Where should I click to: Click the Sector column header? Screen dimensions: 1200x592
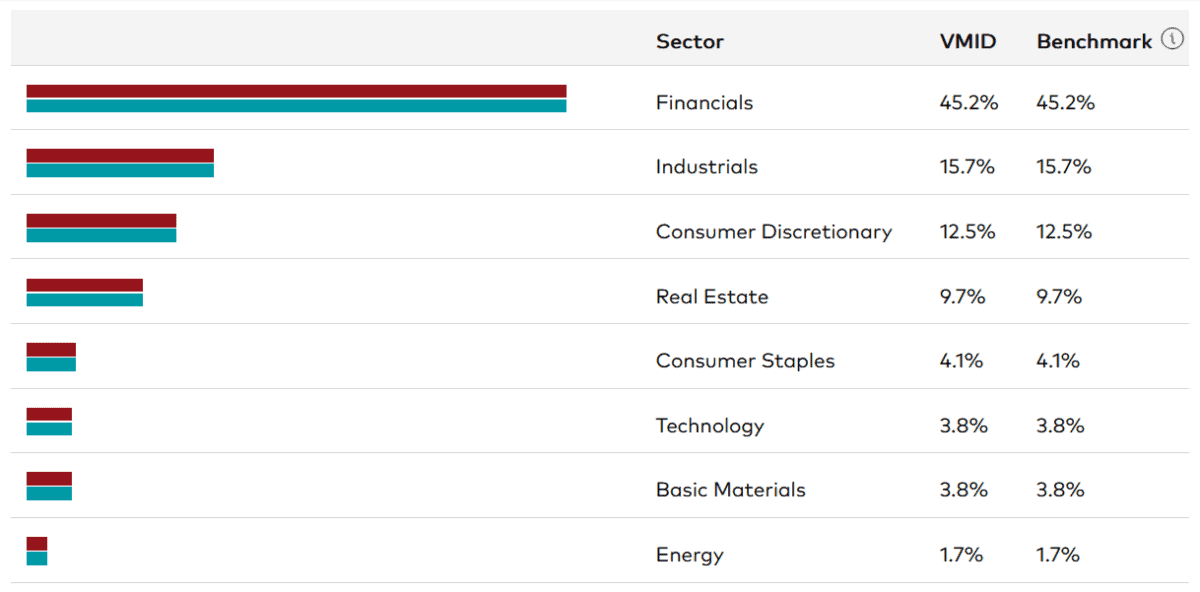[690, 42]
